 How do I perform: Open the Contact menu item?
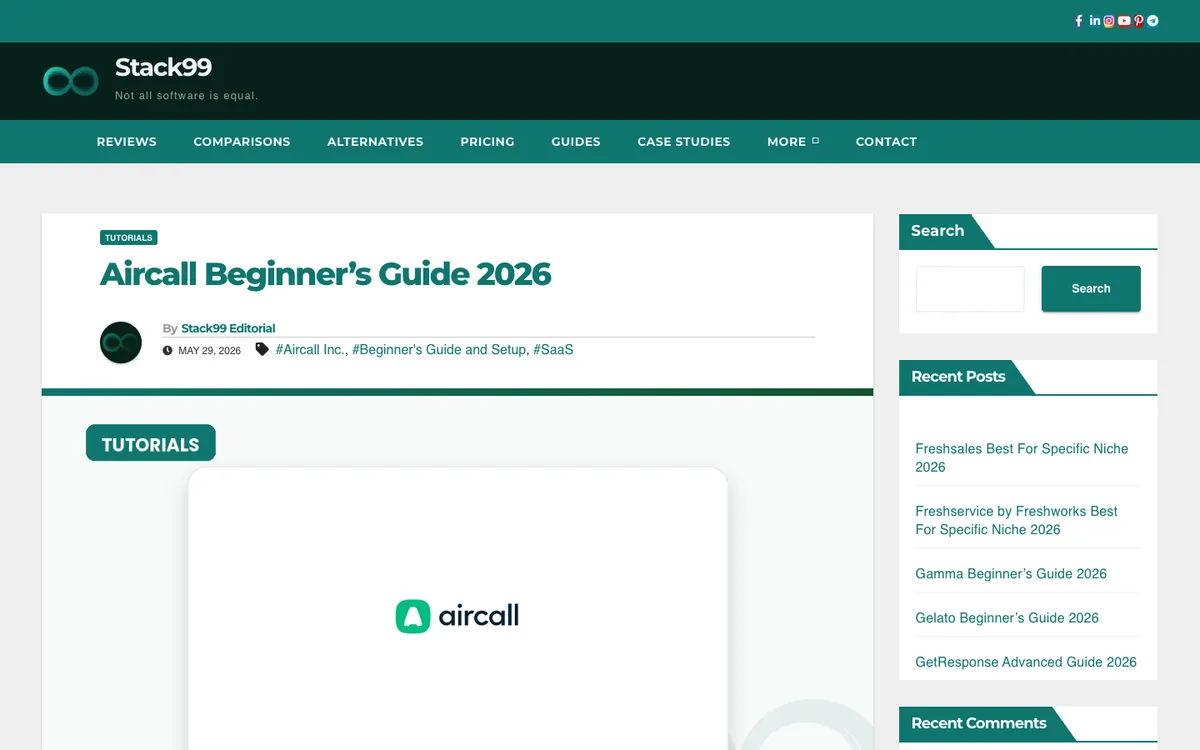[x=886, y=142]
